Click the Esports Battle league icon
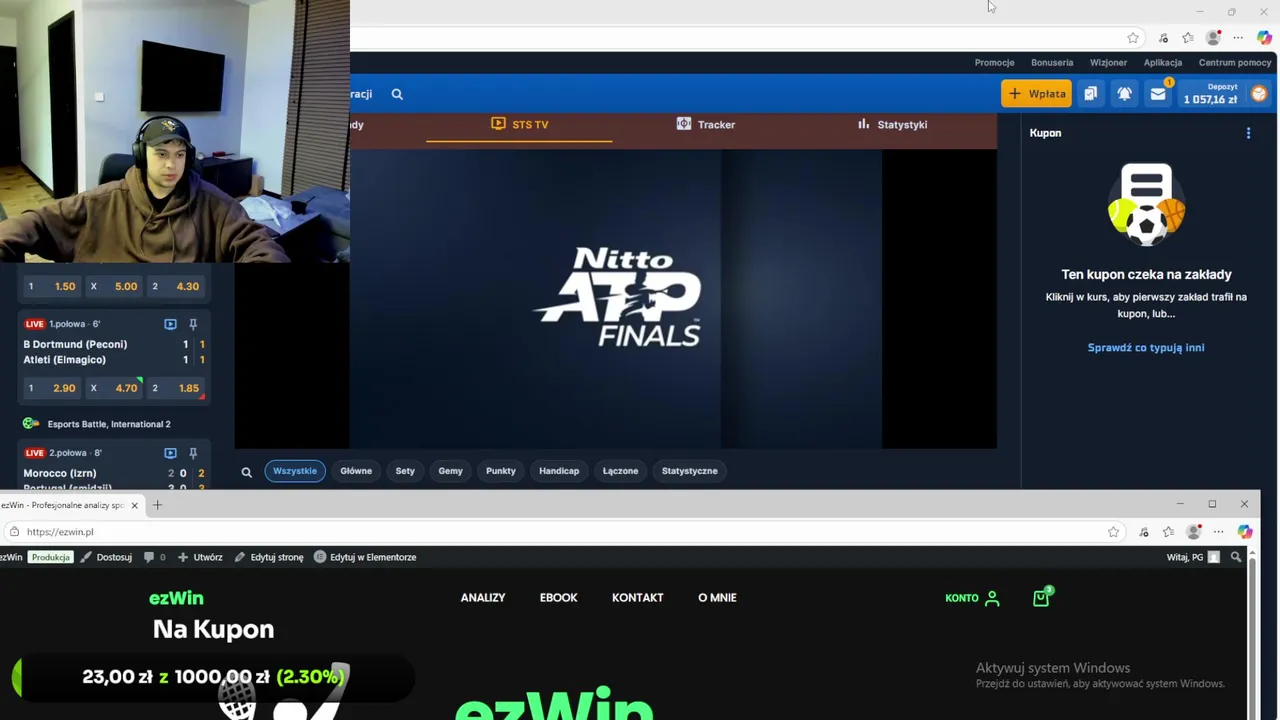Screen dimensions: 1280x720 pos(31,424)
